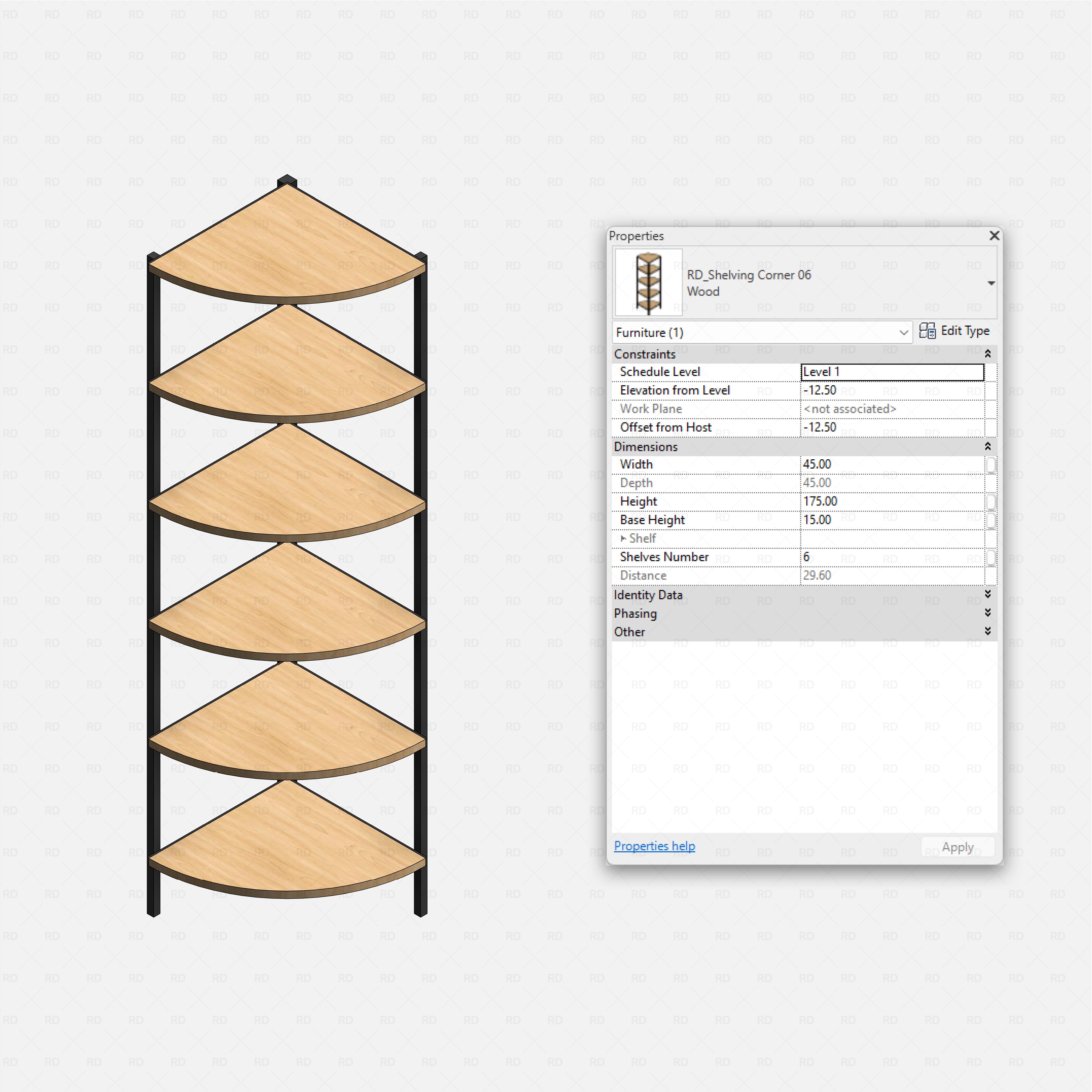This screenshot has height=1092, width=1092.
Task: Open the RD_Shelving Corner 06 type selector dropdown
Action: [991, 283]
